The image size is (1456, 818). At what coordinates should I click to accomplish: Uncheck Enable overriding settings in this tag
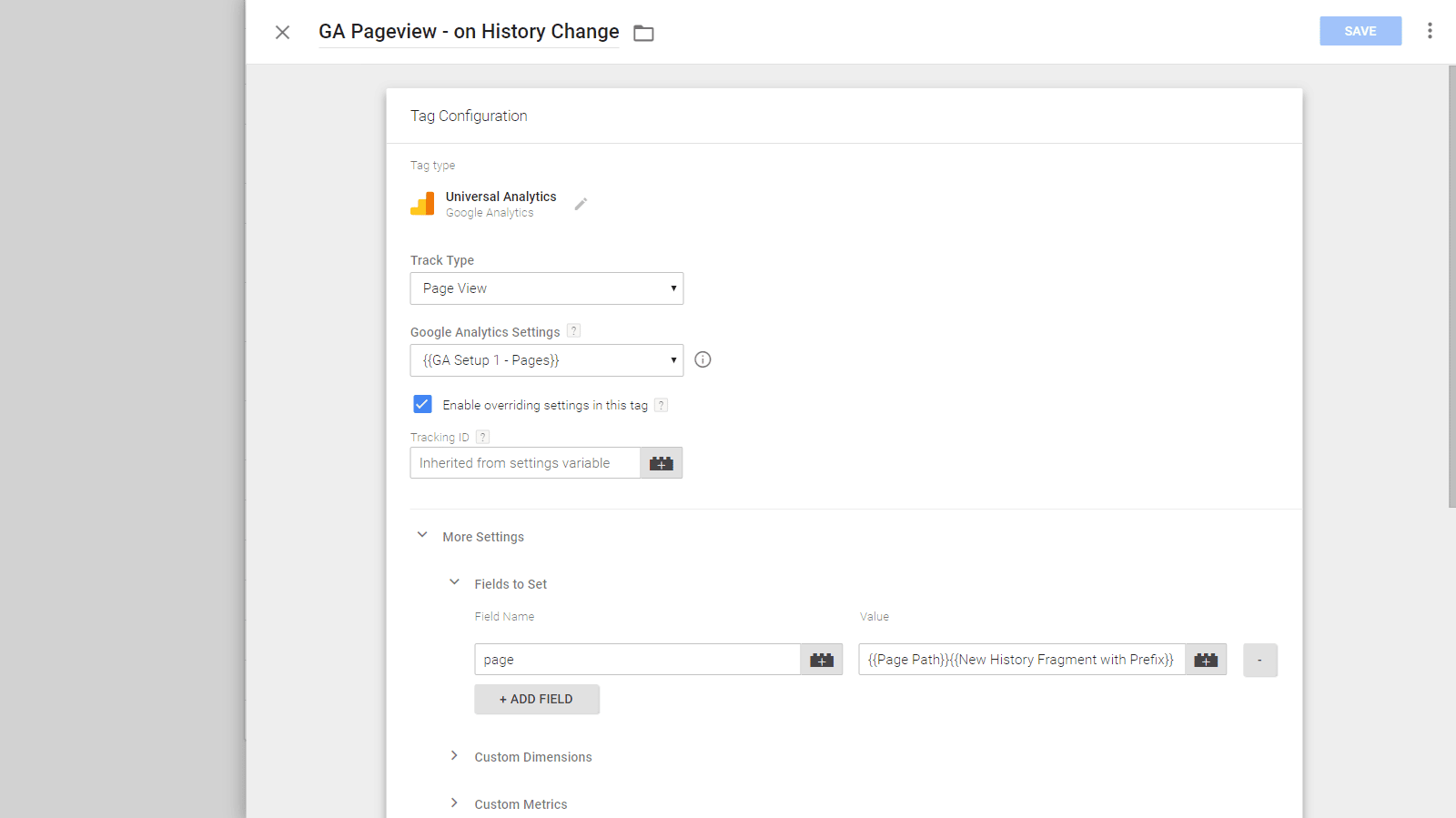click(422, 404)
